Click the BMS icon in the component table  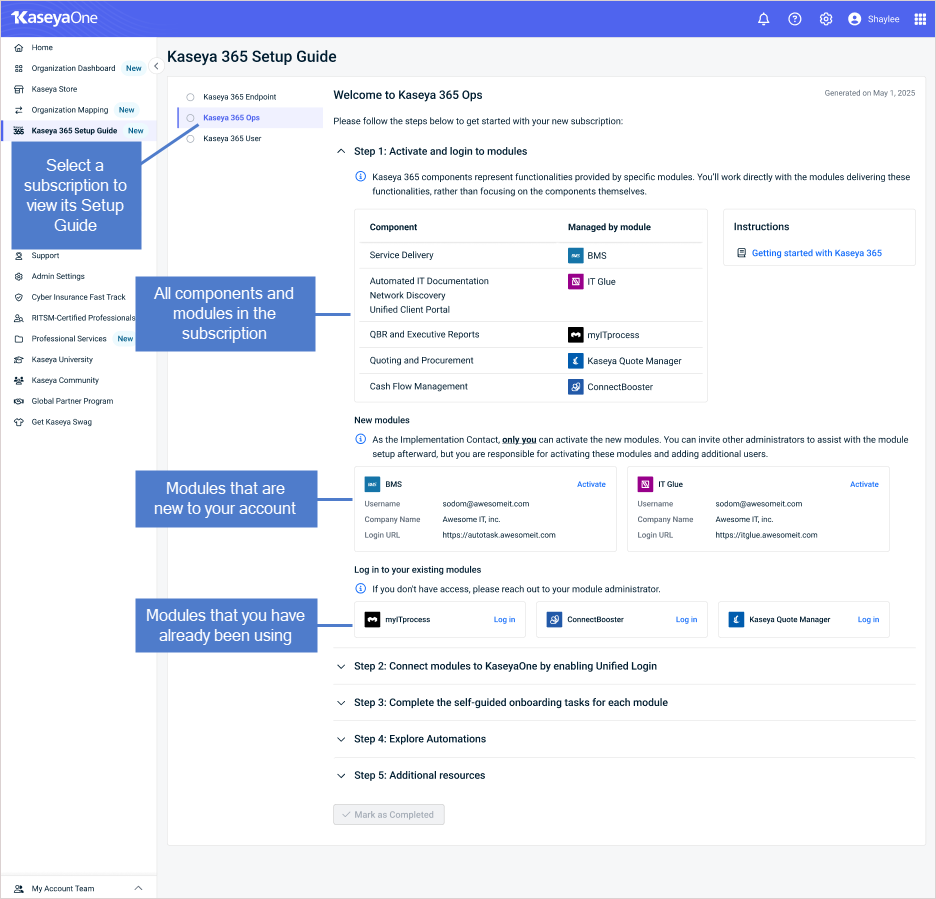[x=575, y=255]
